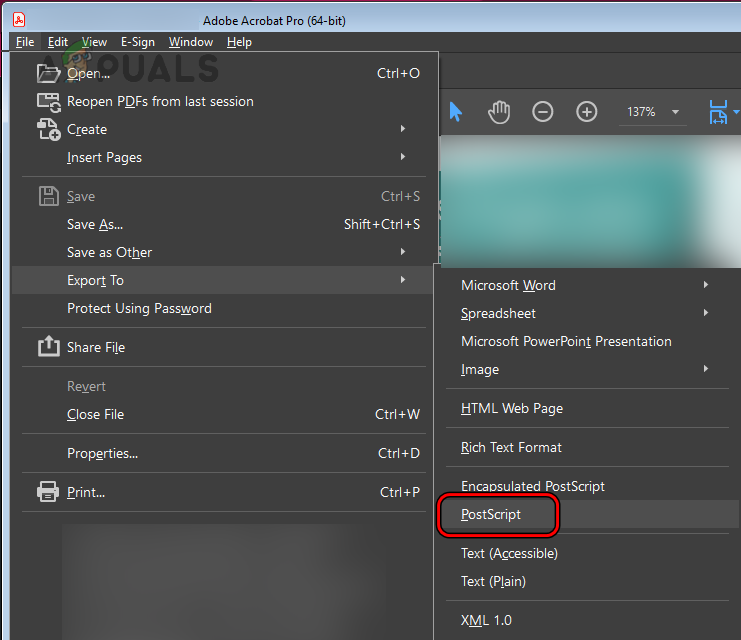The height and width of the screenshot is (640, 741).
Task: Click the Print printer icon
Action: pyautogui.click(x=48, y=492)
